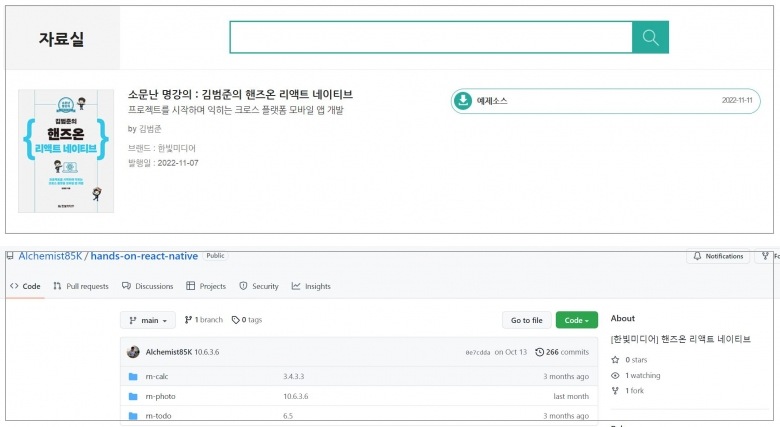Click the folder icon for rn-calc
Screen dimensions: 780x427
133,377
